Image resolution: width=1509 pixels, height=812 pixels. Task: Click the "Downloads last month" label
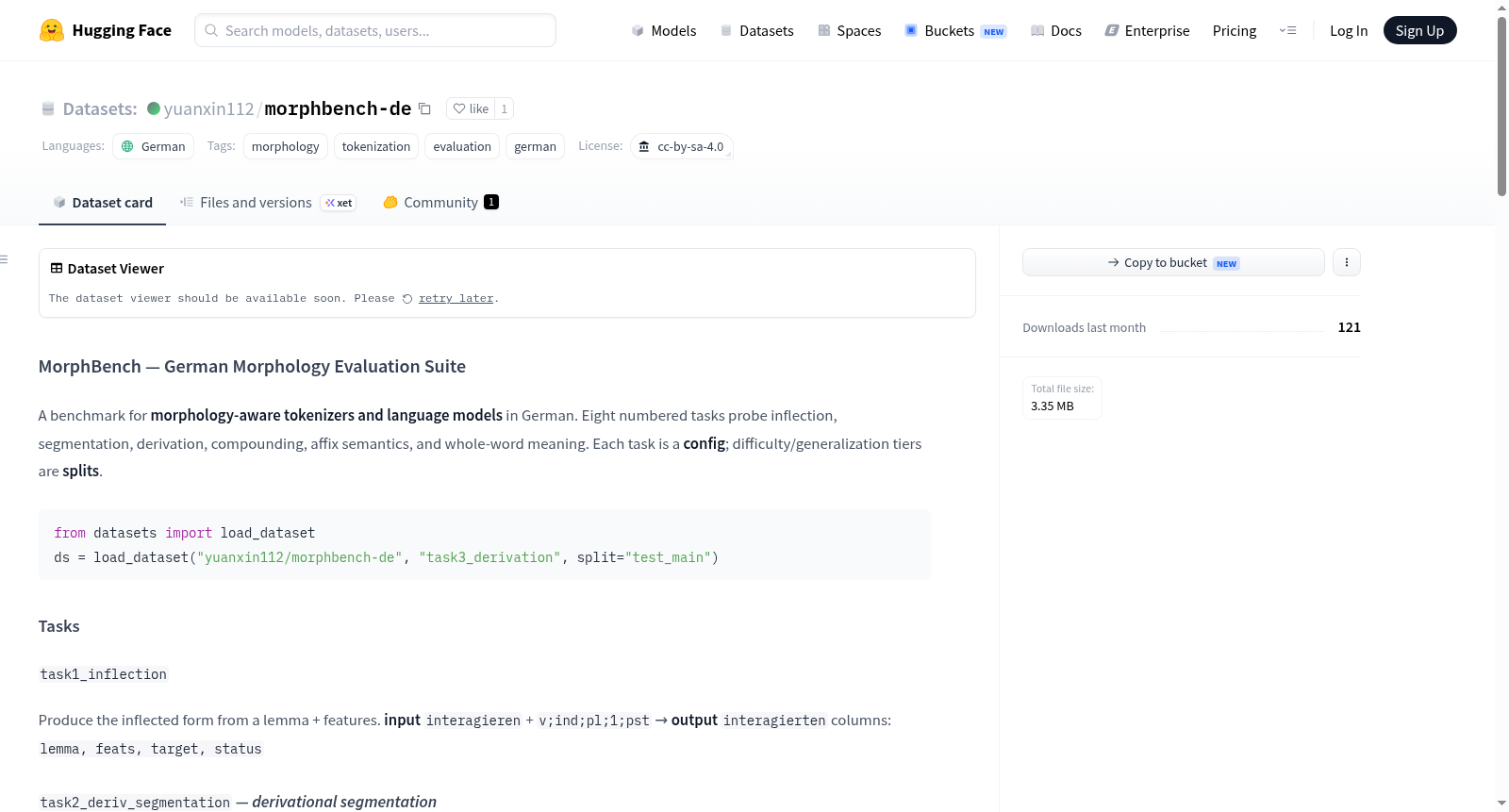click(x=1085, y=328)
